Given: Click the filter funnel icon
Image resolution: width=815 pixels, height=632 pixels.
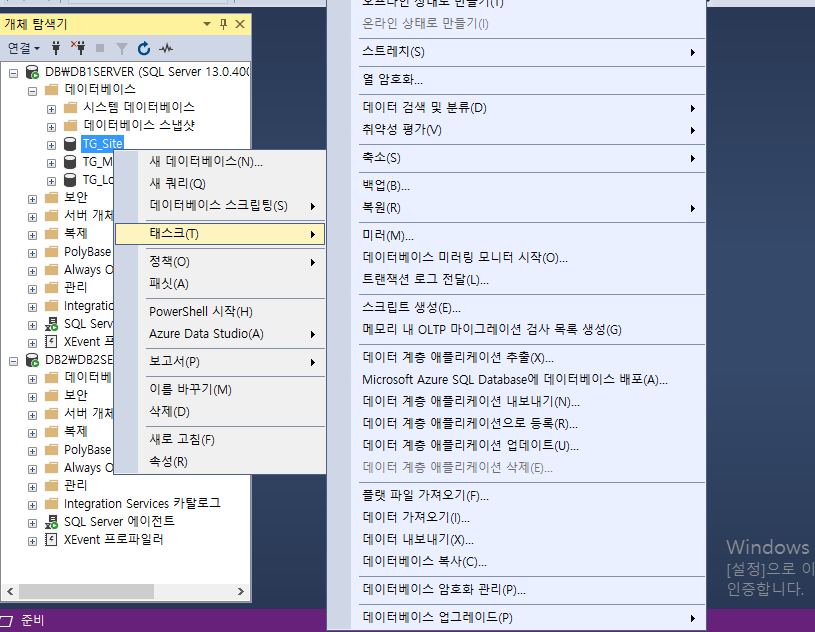Looking at the screenshot, I should click(x=122, y=49).
